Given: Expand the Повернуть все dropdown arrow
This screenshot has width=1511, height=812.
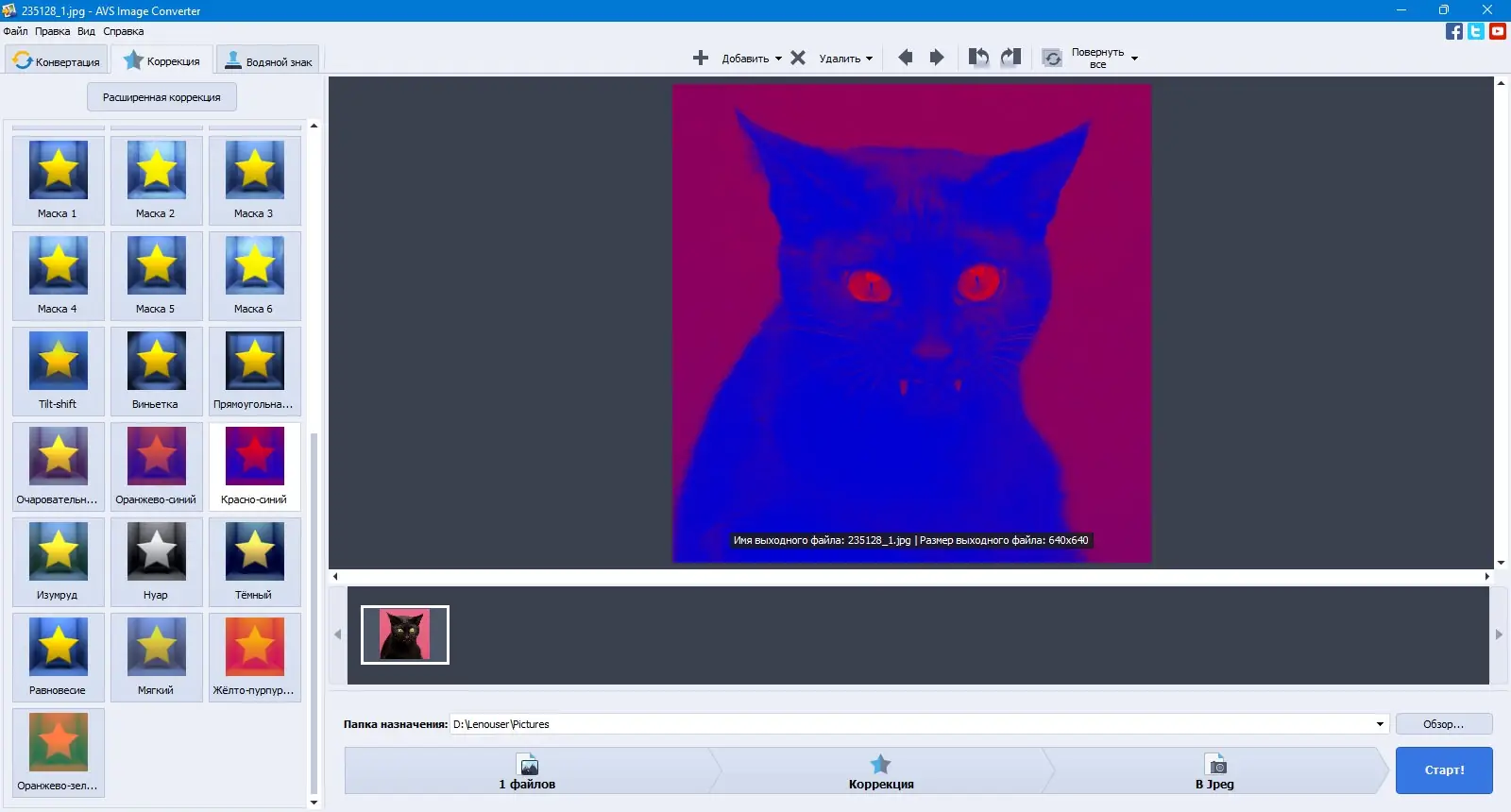Looking at the screenshot, I should pos(1134,59).
